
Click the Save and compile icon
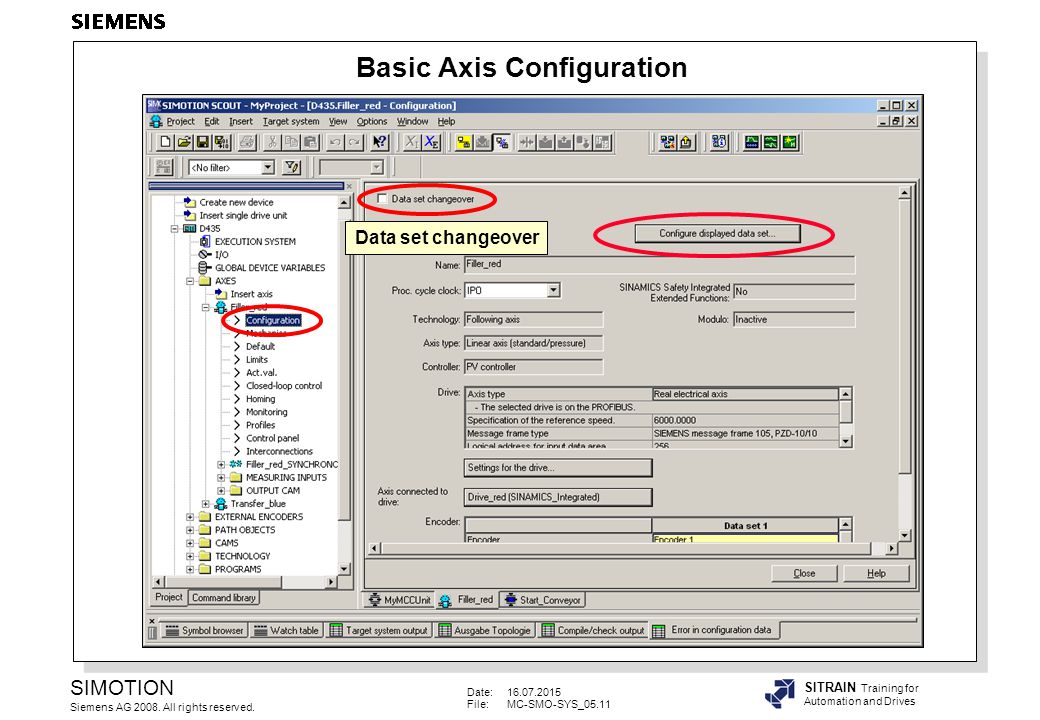222,143
